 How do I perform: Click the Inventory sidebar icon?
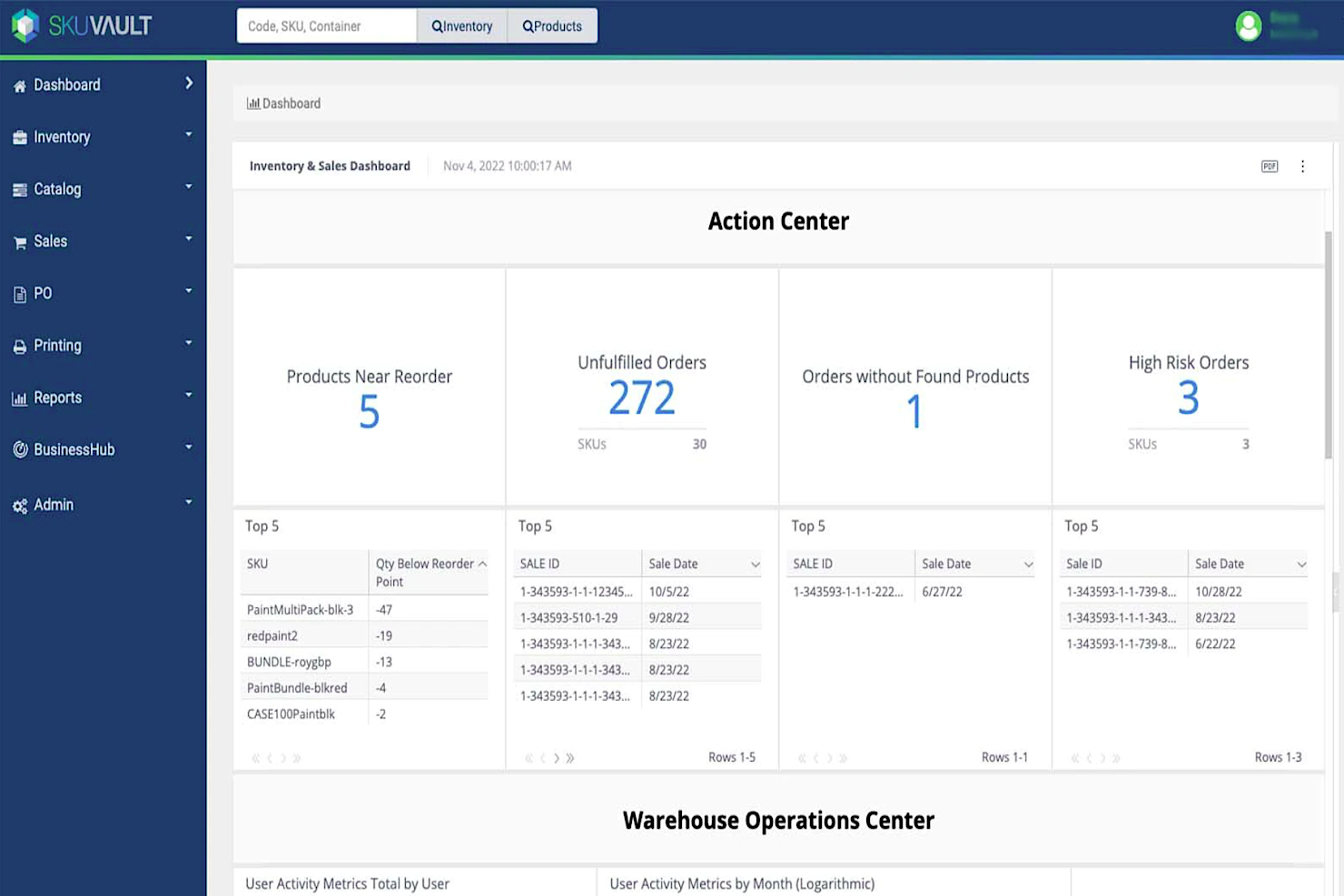coord(19,136)
